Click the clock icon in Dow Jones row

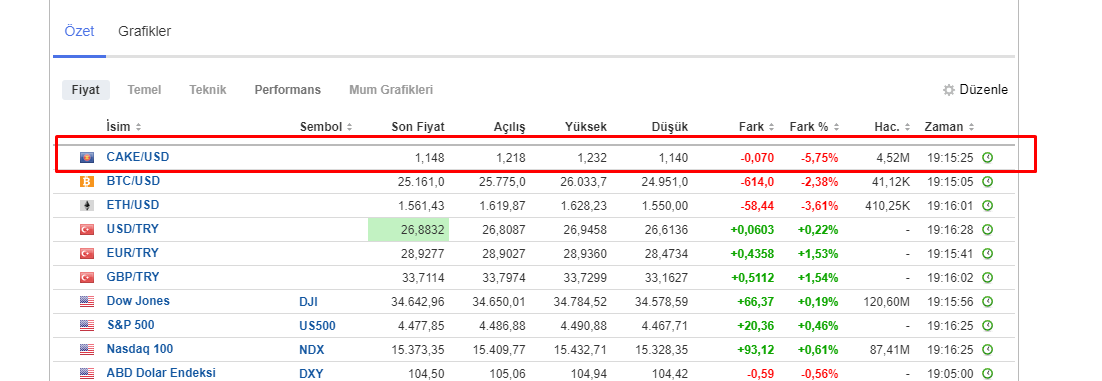987,301
